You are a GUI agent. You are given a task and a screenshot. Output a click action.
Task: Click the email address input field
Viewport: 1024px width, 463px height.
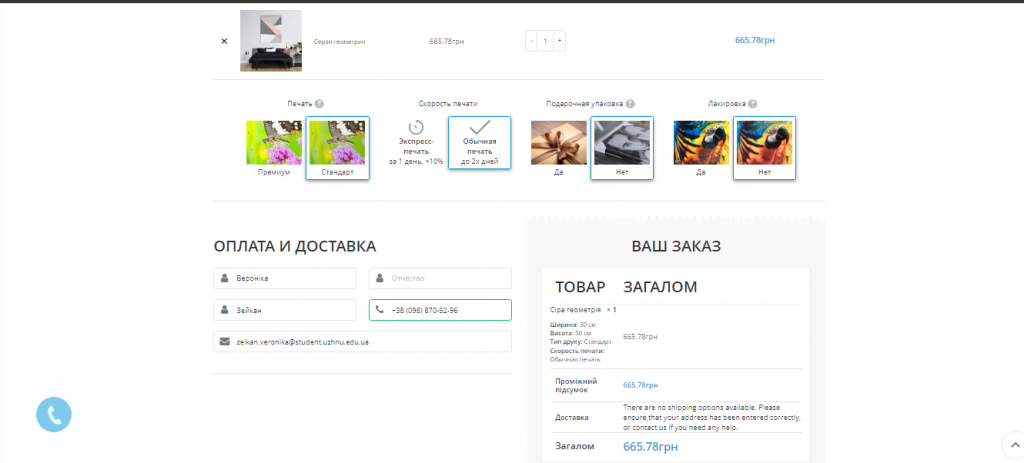(362, 342)
